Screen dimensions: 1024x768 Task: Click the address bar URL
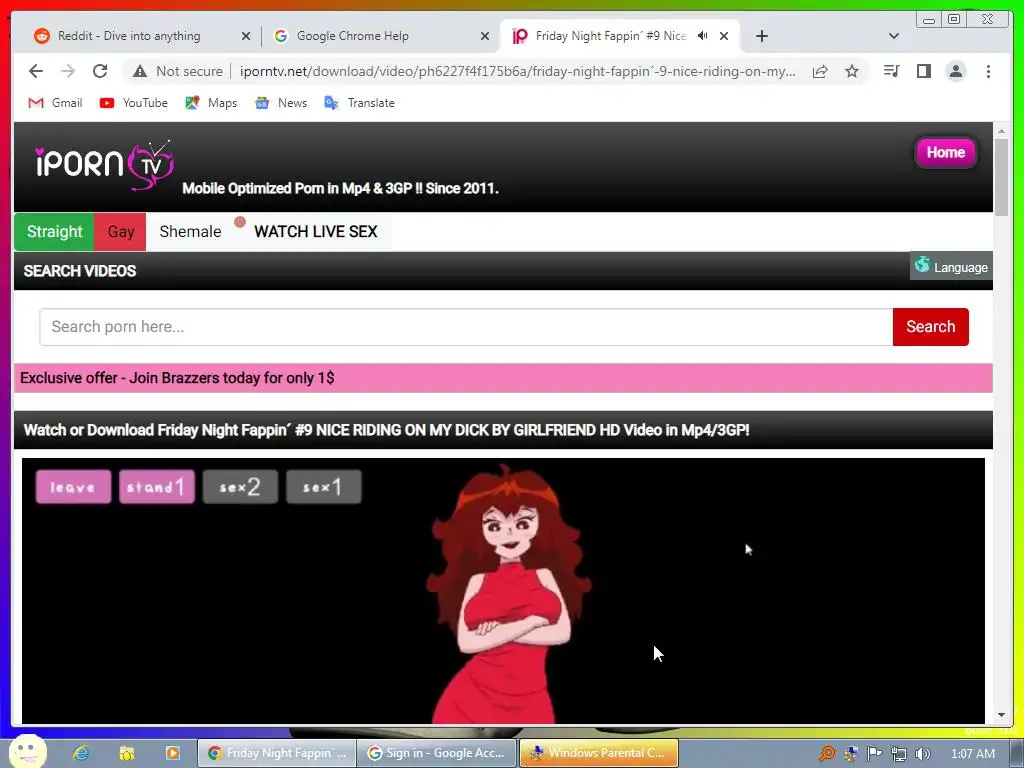517,71
